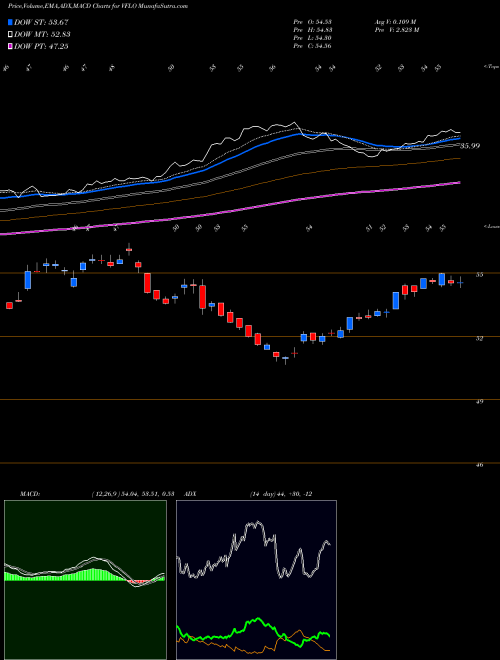The width and height of the screenshot is (500, 660).
Task: Click the 52 price axis label
Action: click(x=479, y=338)
